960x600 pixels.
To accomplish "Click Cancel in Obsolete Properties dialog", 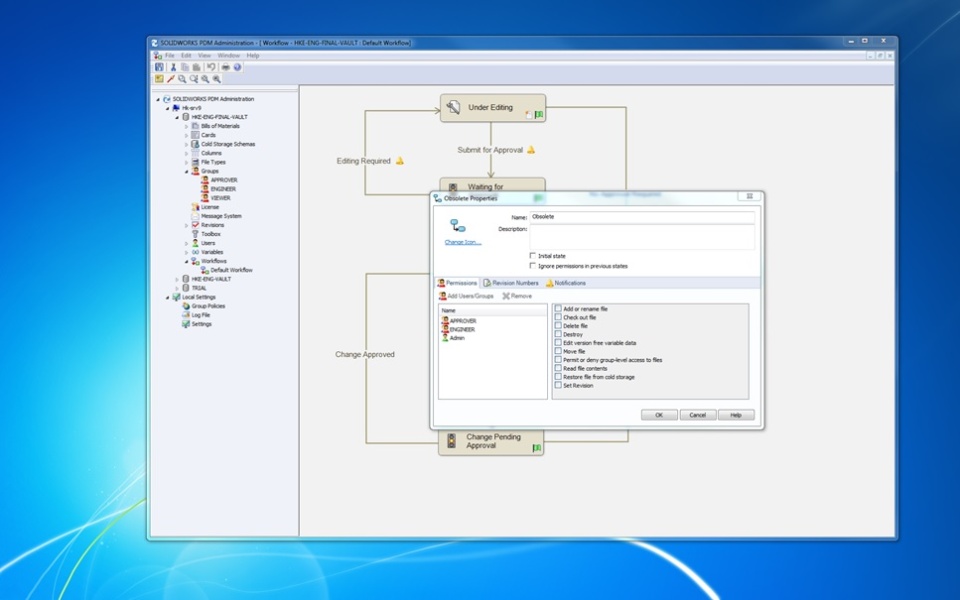I will click(x=697, y=415).
